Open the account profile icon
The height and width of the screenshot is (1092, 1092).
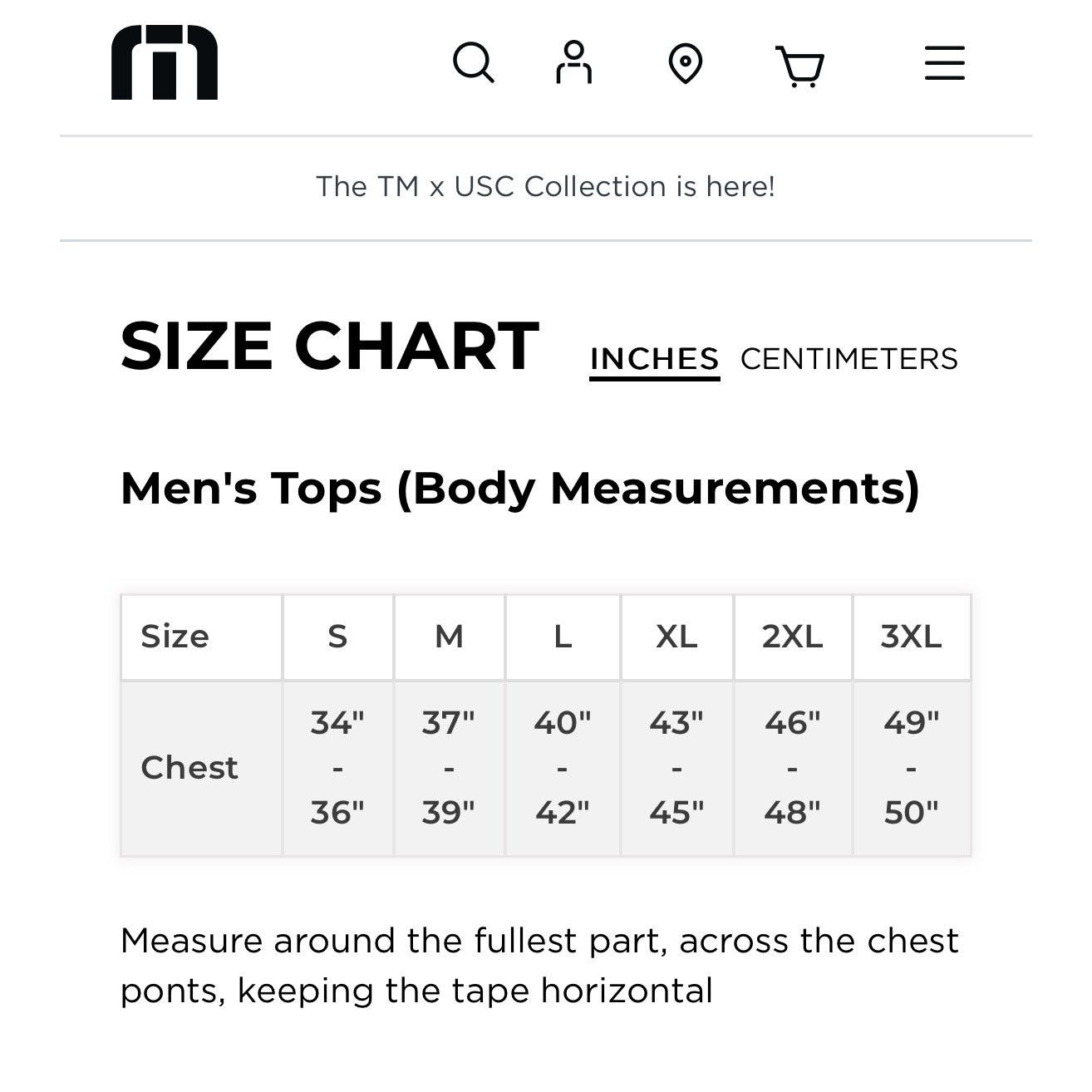[573, 62]
